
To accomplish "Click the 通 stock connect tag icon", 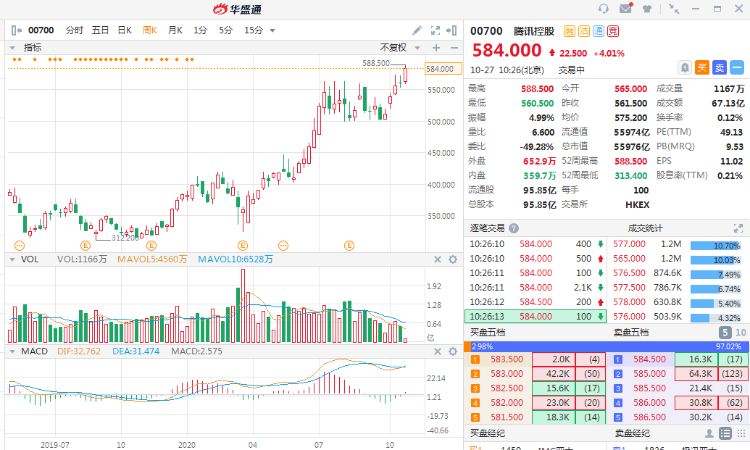I will (598, 32).
